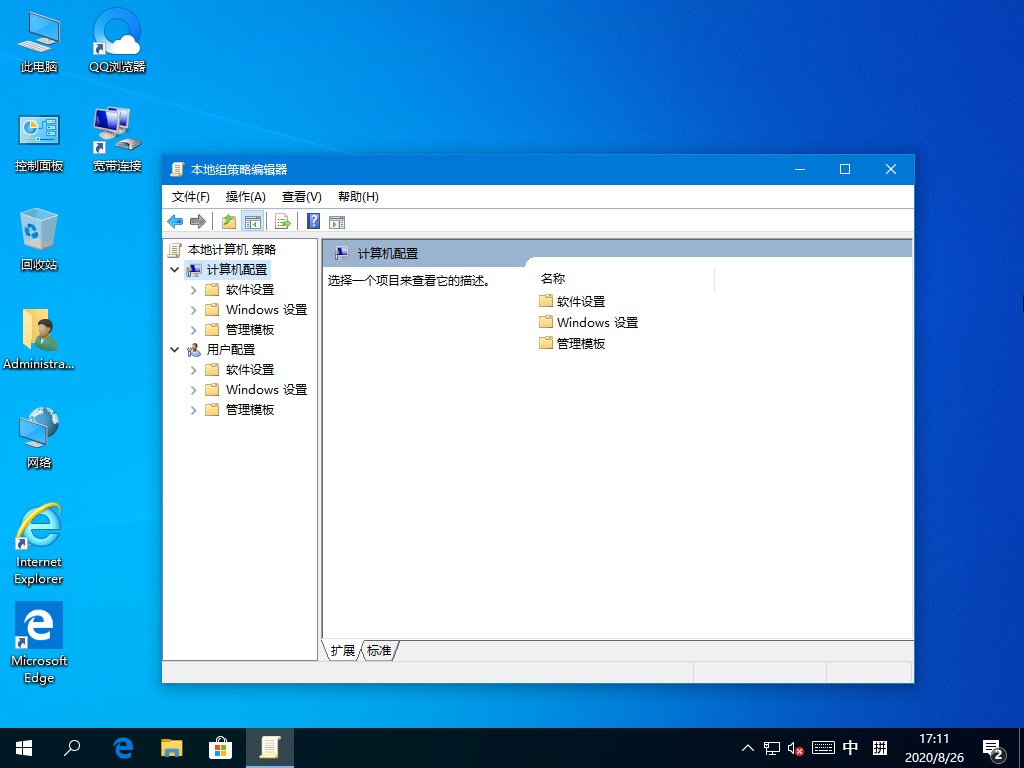Open QQ浏览器 from the desktop

[x=115, y=40]
